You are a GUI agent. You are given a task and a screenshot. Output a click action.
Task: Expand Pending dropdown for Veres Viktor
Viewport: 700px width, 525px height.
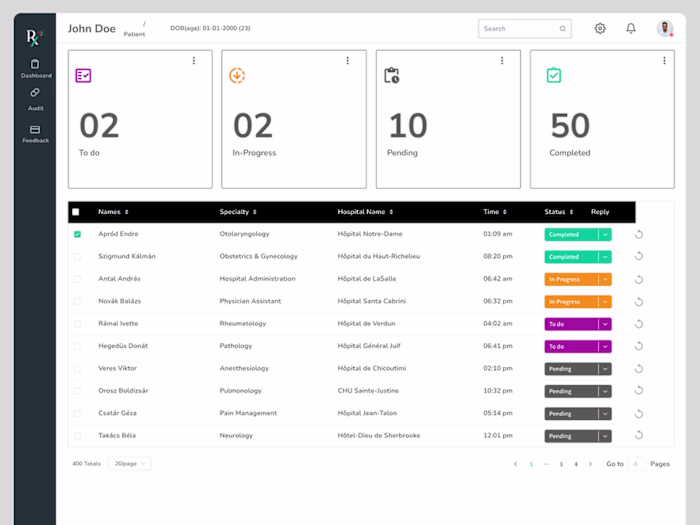click(605, 369)
